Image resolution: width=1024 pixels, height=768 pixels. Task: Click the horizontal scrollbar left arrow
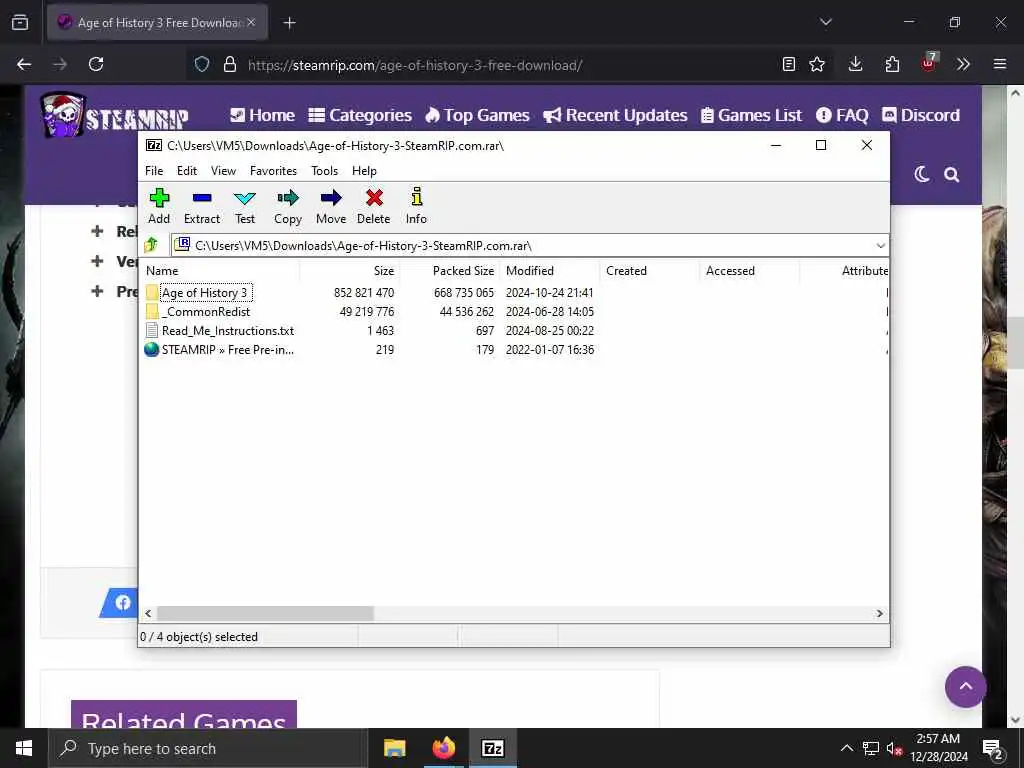click(x=148, y=614)
